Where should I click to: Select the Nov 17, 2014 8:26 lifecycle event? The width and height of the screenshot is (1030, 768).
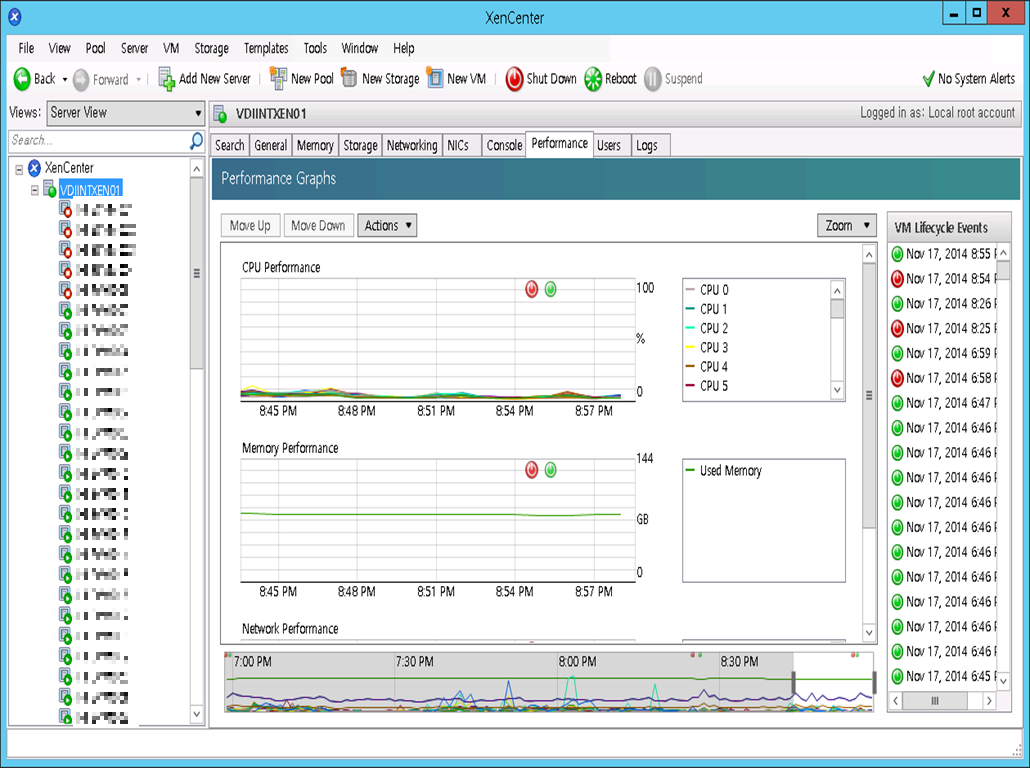(x=943, y=304)
